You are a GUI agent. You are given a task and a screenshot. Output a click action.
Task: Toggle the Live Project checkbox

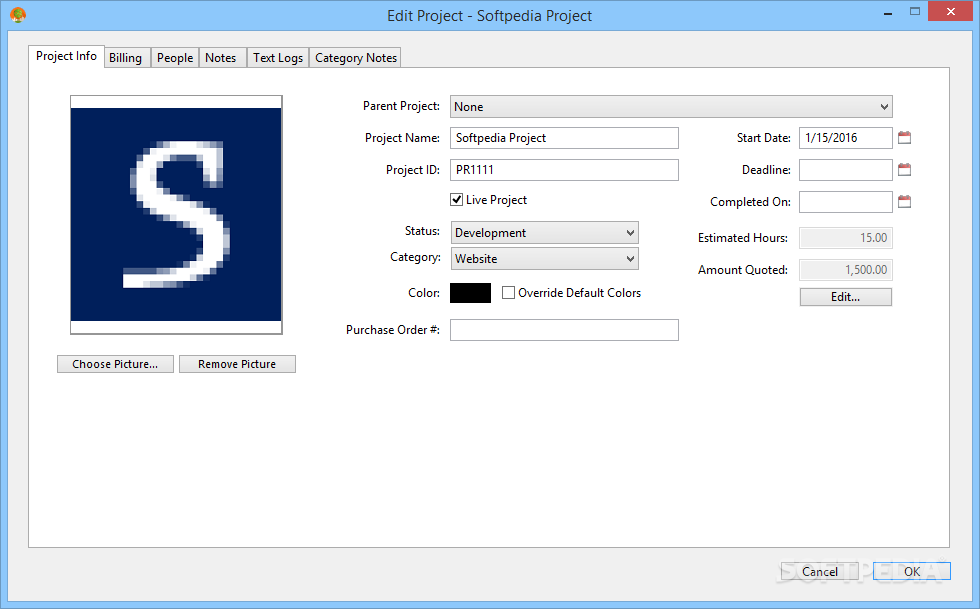point(456,199)
